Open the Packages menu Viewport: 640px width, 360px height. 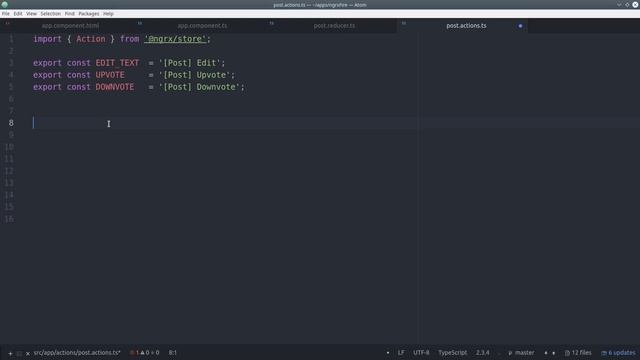[x=89, y=13]
